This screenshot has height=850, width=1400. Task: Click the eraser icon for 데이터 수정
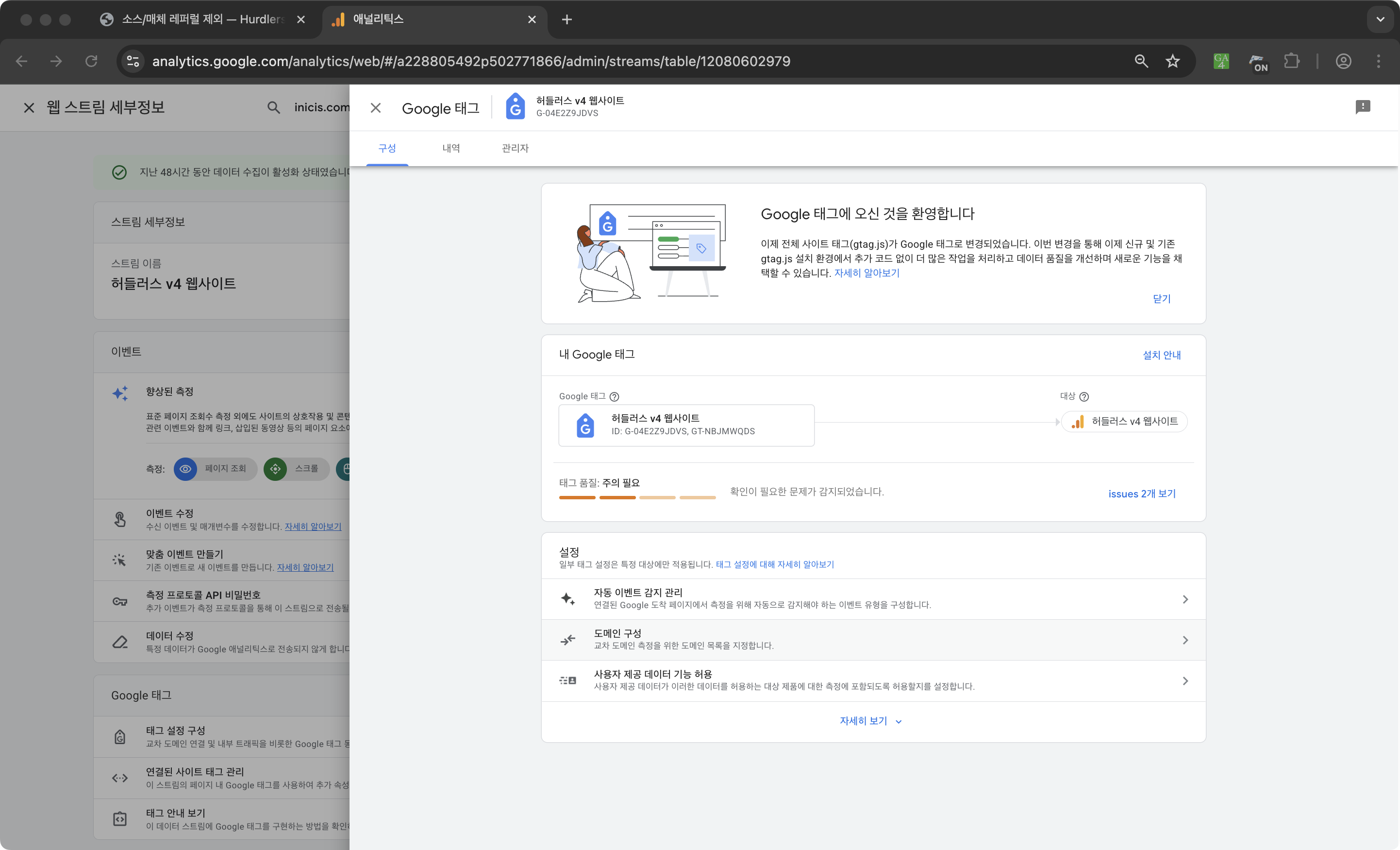(x=120, y=642)
